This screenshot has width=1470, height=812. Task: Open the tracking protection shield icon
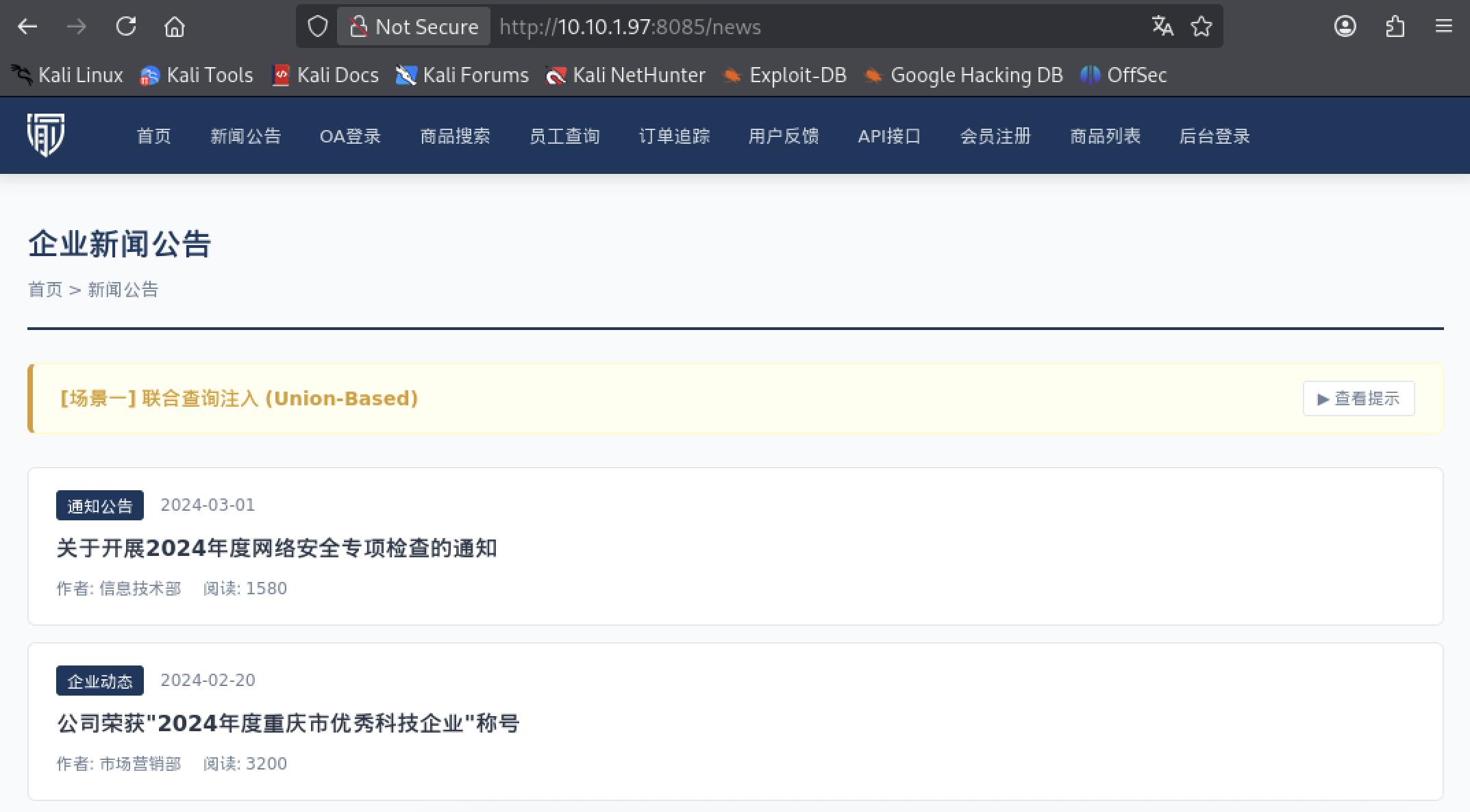pyautogui.click(x=317, y=27)
